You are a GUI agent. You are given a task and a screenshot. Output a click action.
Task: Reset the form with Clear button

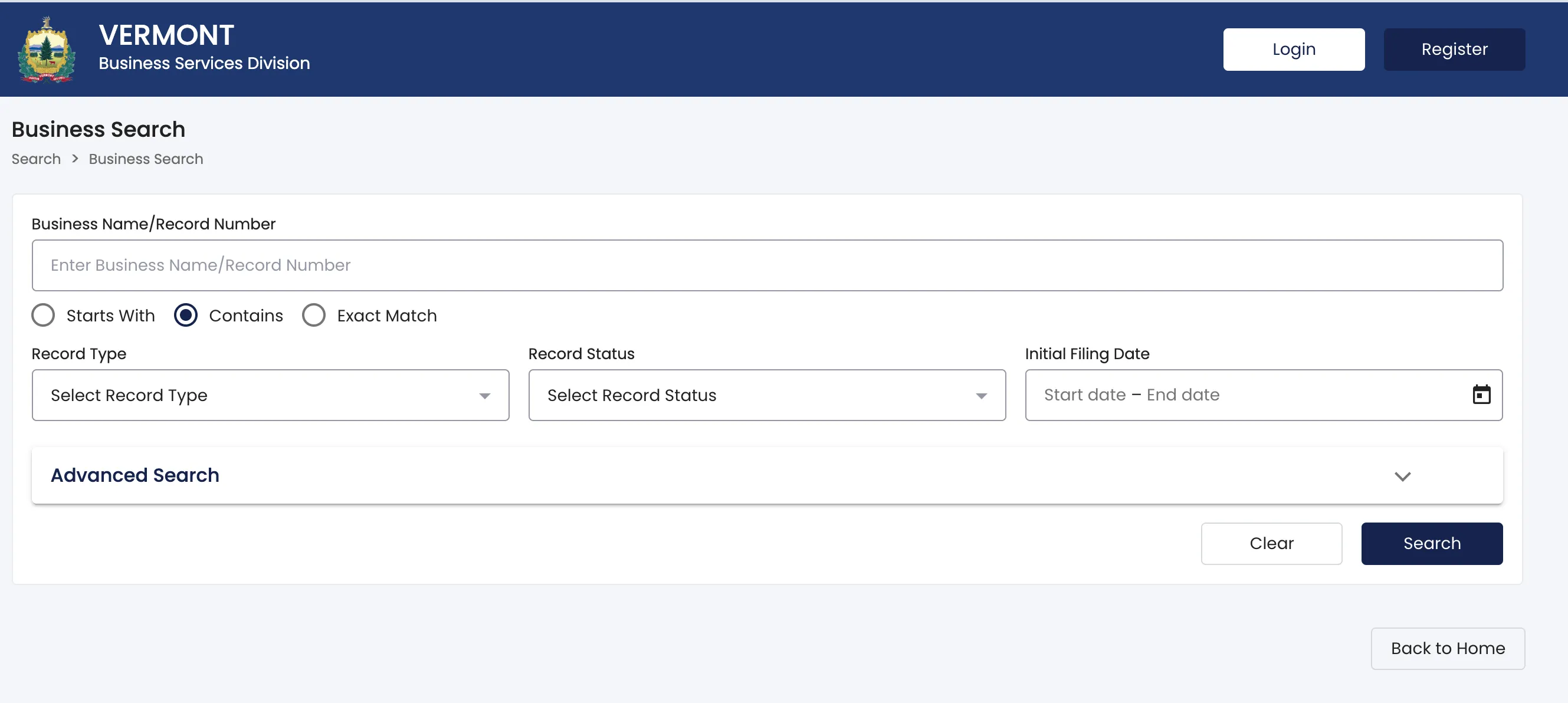pyautogui.click(x=1271, y=544)
